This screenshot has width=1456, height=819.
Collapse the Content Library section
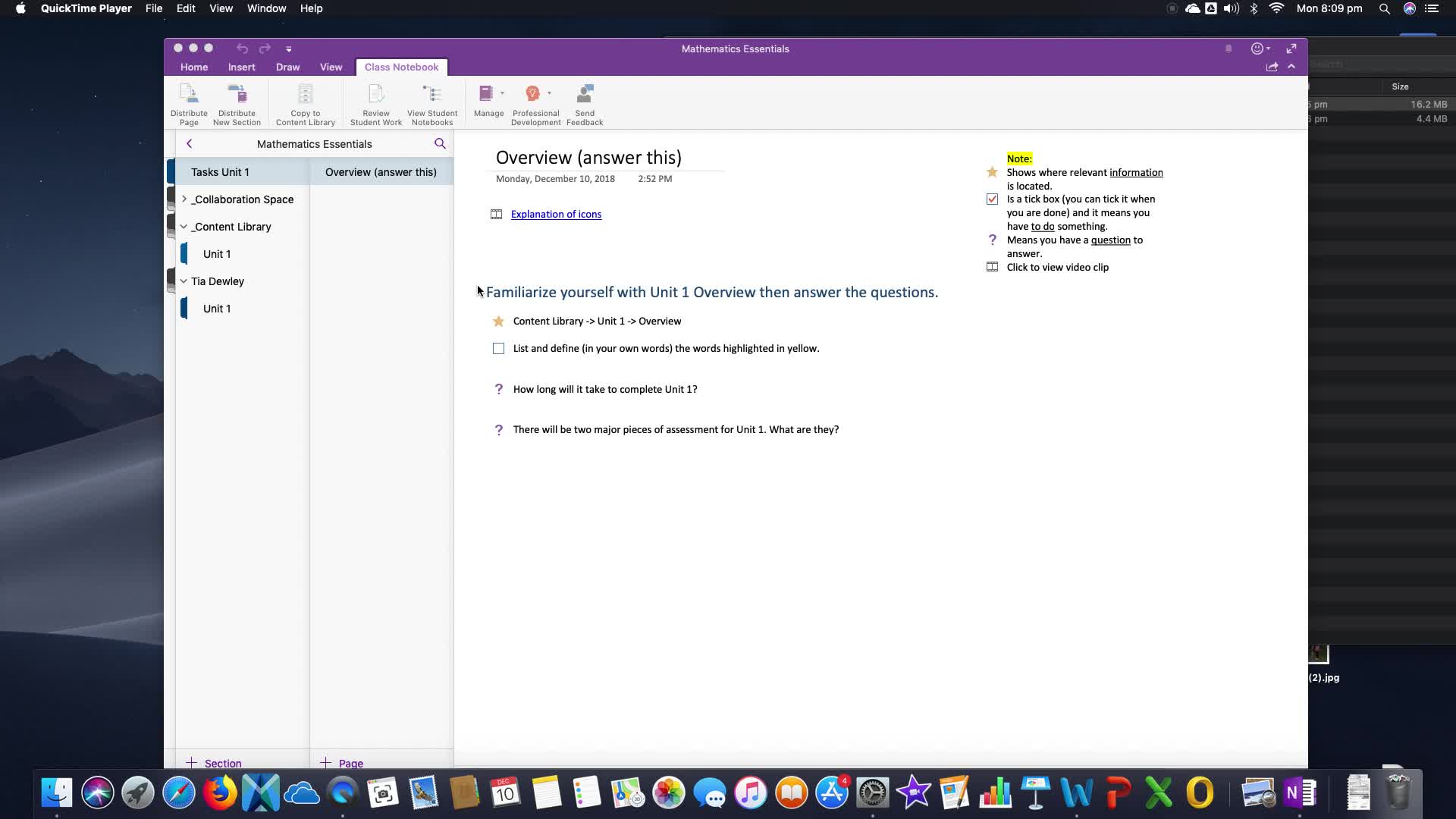coord(184,226)
